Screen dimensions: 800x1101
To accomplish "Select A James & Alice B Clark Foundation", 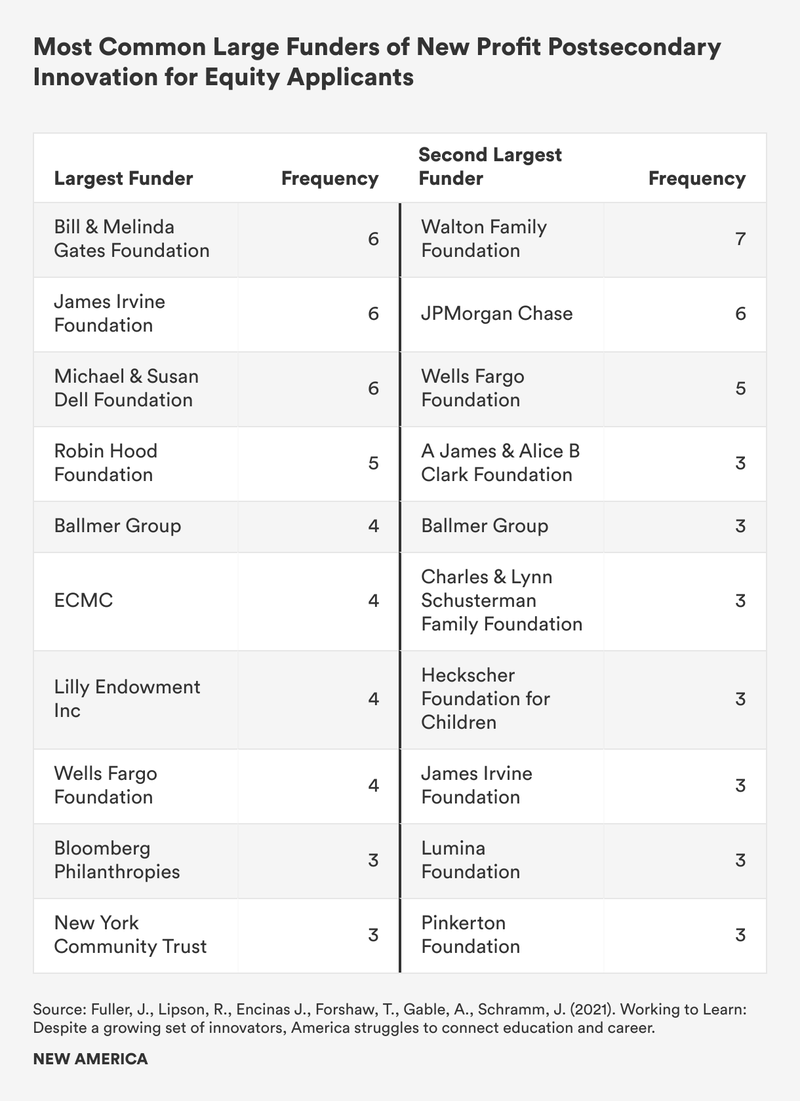I will coord(500,463).
